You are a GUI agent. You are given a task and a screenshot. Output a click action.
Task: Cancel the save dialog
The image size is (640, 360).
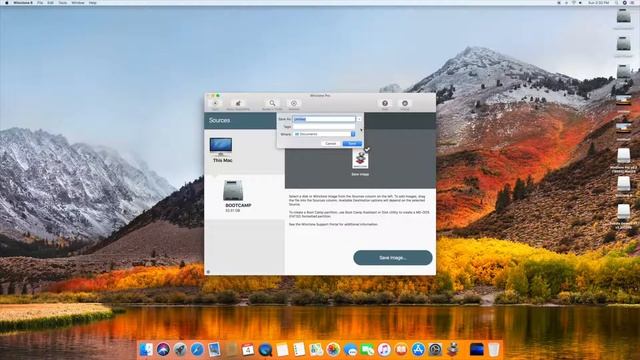(331, 144)
